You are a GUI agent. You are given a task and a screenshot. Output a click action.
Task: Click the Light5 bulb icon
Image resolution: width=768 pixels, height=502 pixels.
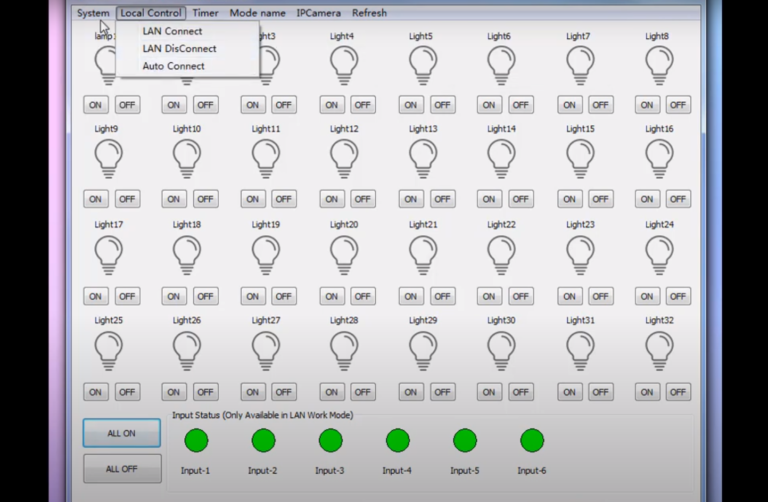coord(422,65)
